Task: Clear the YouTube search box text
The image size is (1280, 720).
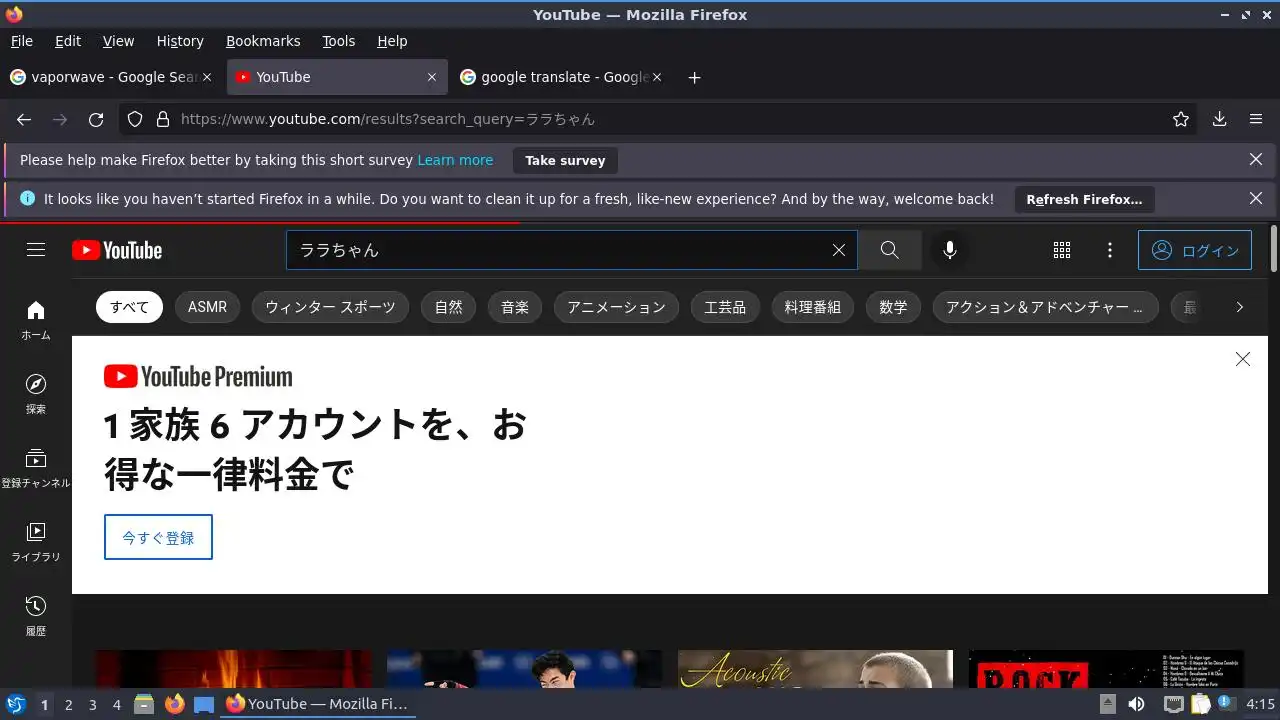Action: tap(839, 250)
